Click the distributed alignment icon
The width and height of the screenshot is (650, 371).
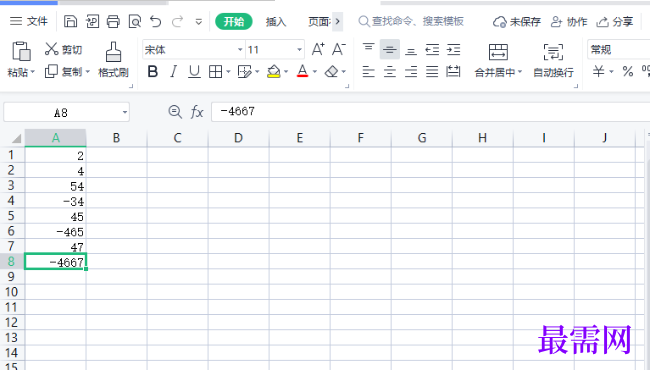454,72
